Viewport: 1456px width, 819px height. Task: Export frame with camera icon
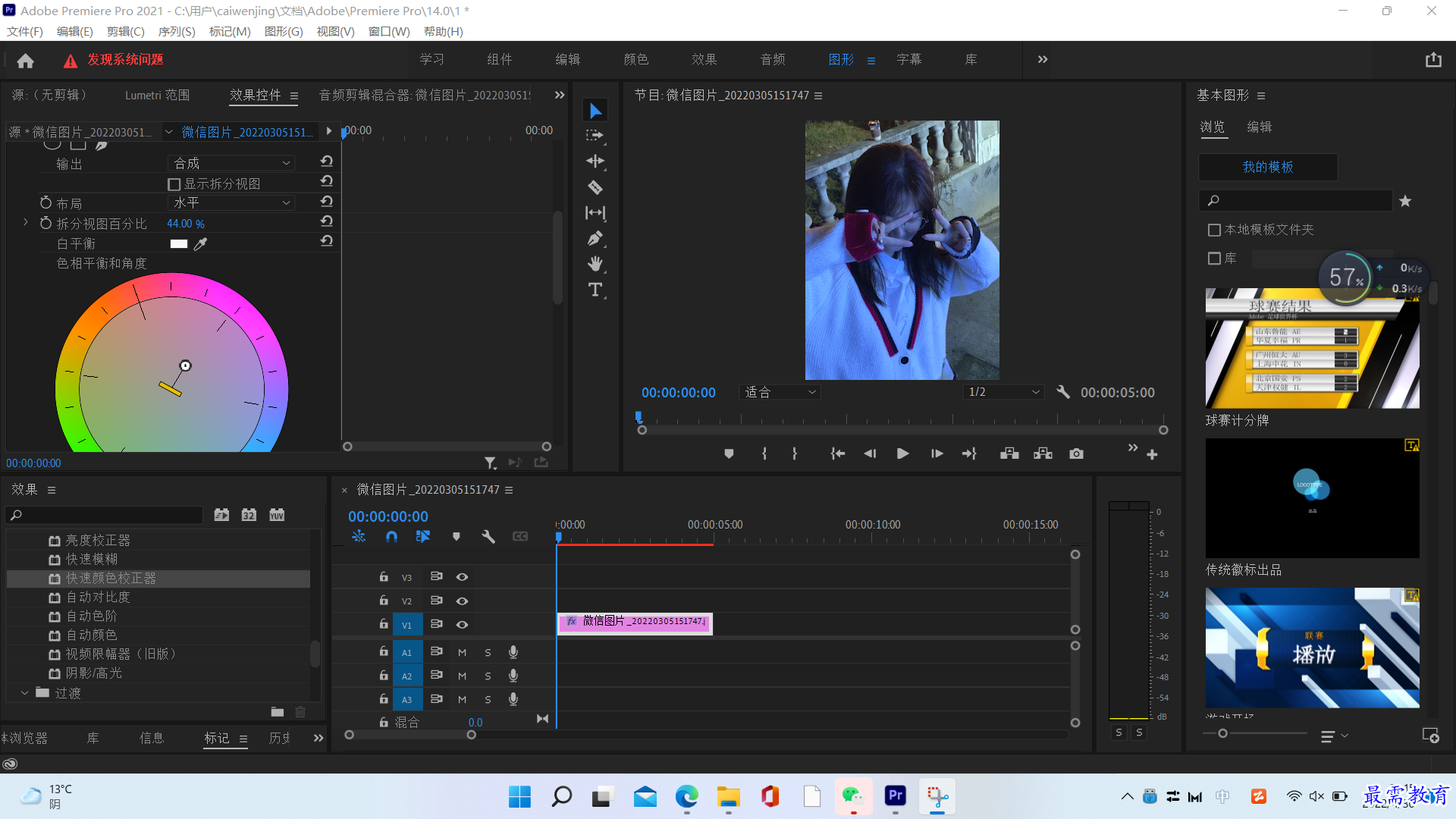[1076, 453]
